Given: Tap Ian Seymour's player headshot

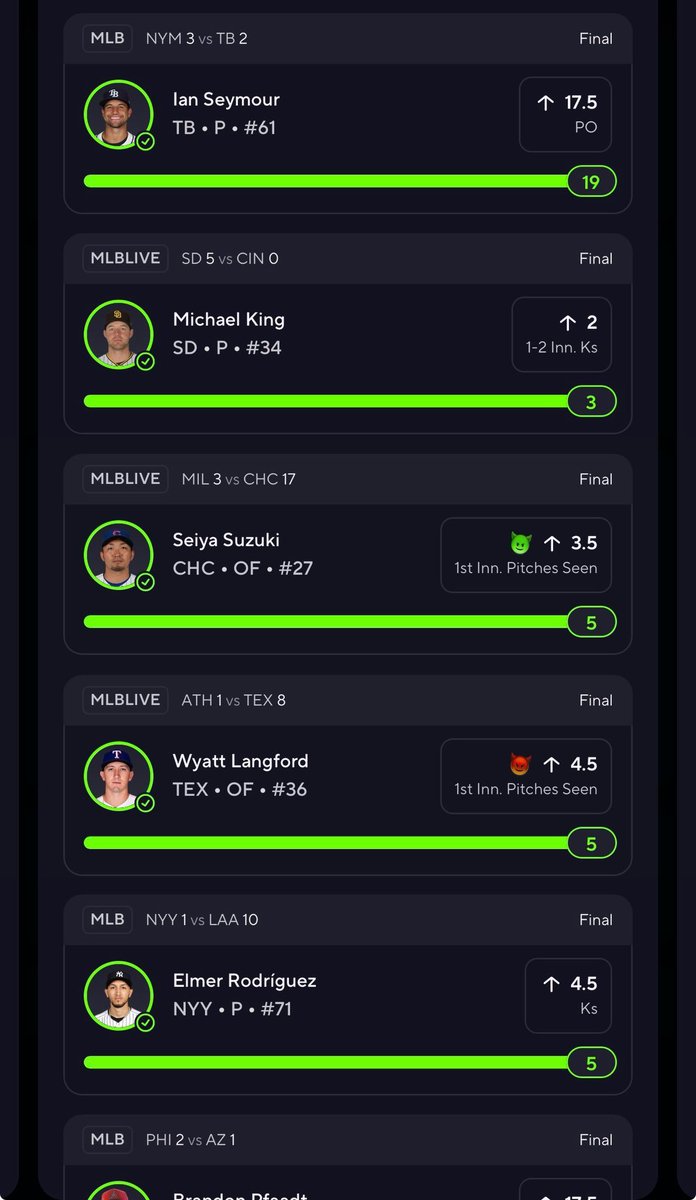Looking at the screenshot, I should 118,114.
